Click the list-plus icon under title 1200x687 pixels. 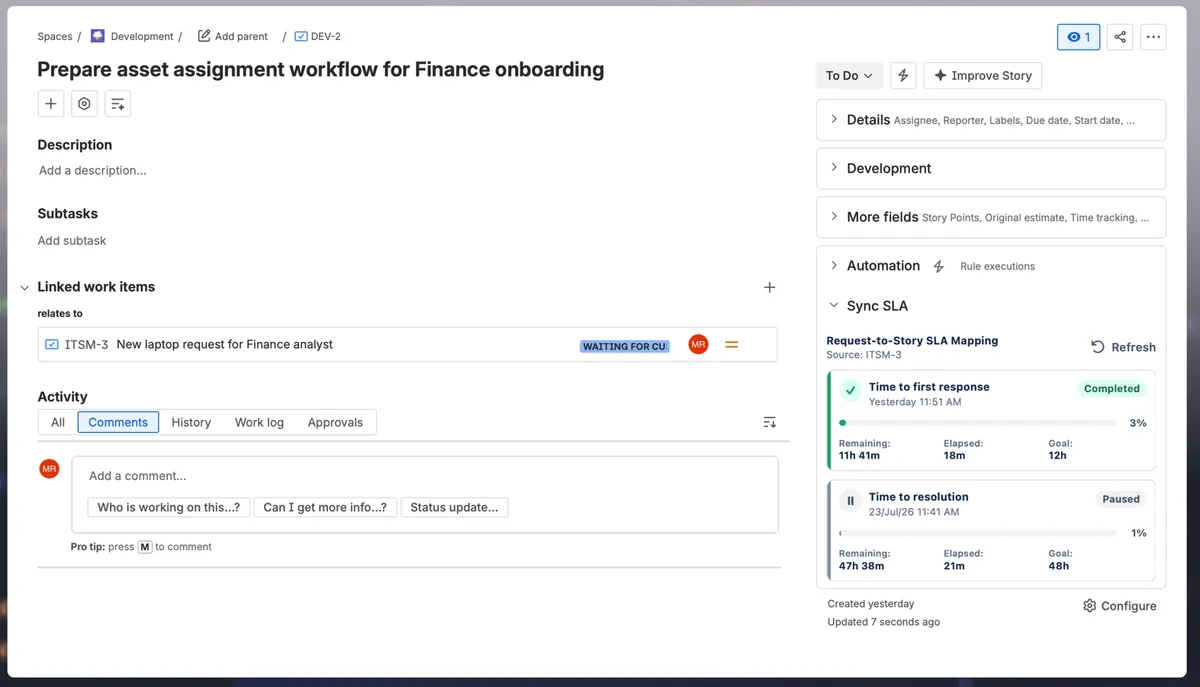[x=117, y=103]
